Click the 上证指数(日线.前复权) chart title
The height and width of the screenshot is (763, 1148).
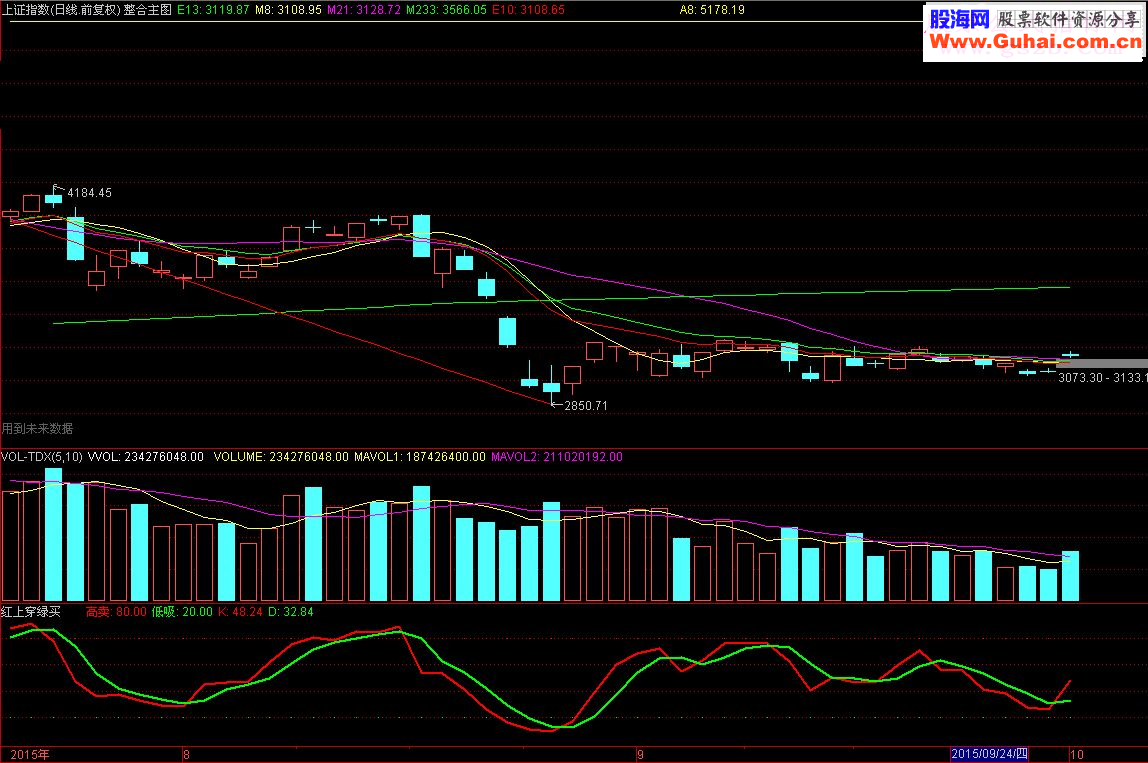point(61,10)
